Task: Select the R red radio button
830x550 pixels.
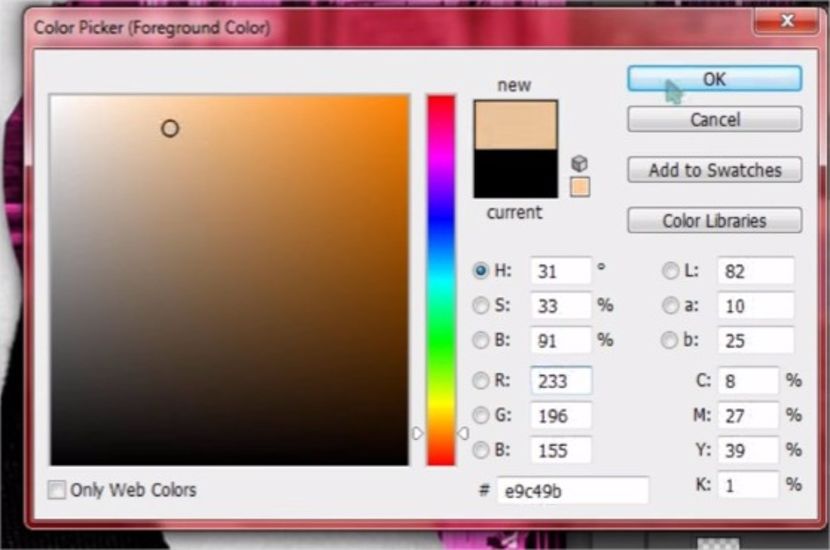Action: 481,380
